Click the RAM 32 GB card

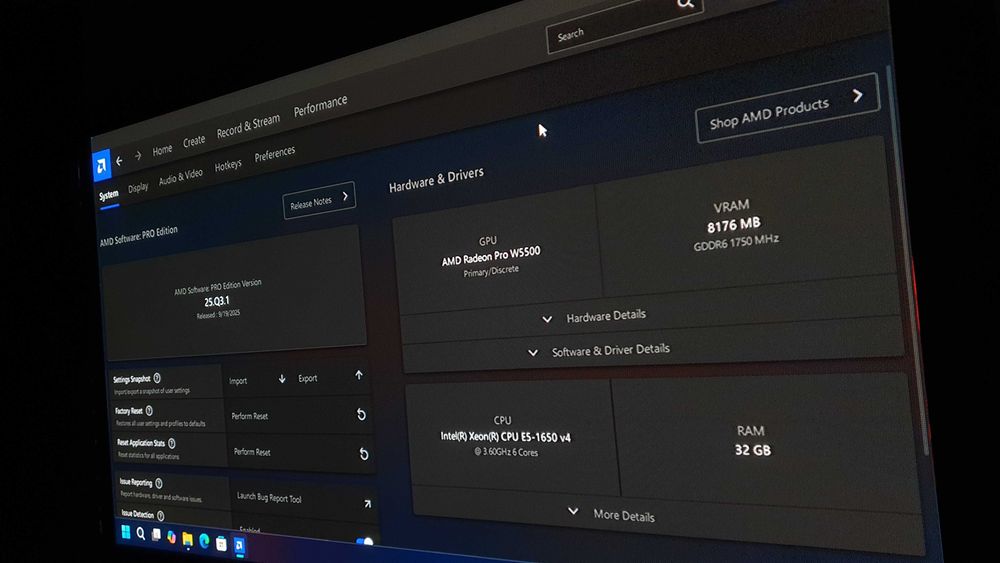point(764,441)
